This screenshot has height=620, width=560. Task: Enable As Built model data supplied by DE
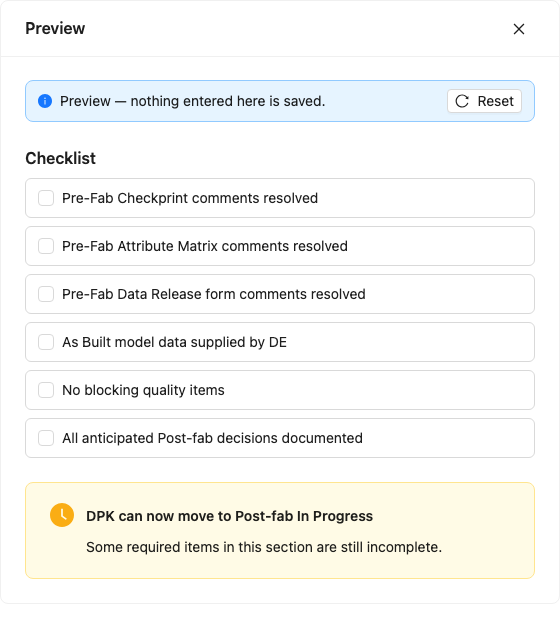coord(46,342)
